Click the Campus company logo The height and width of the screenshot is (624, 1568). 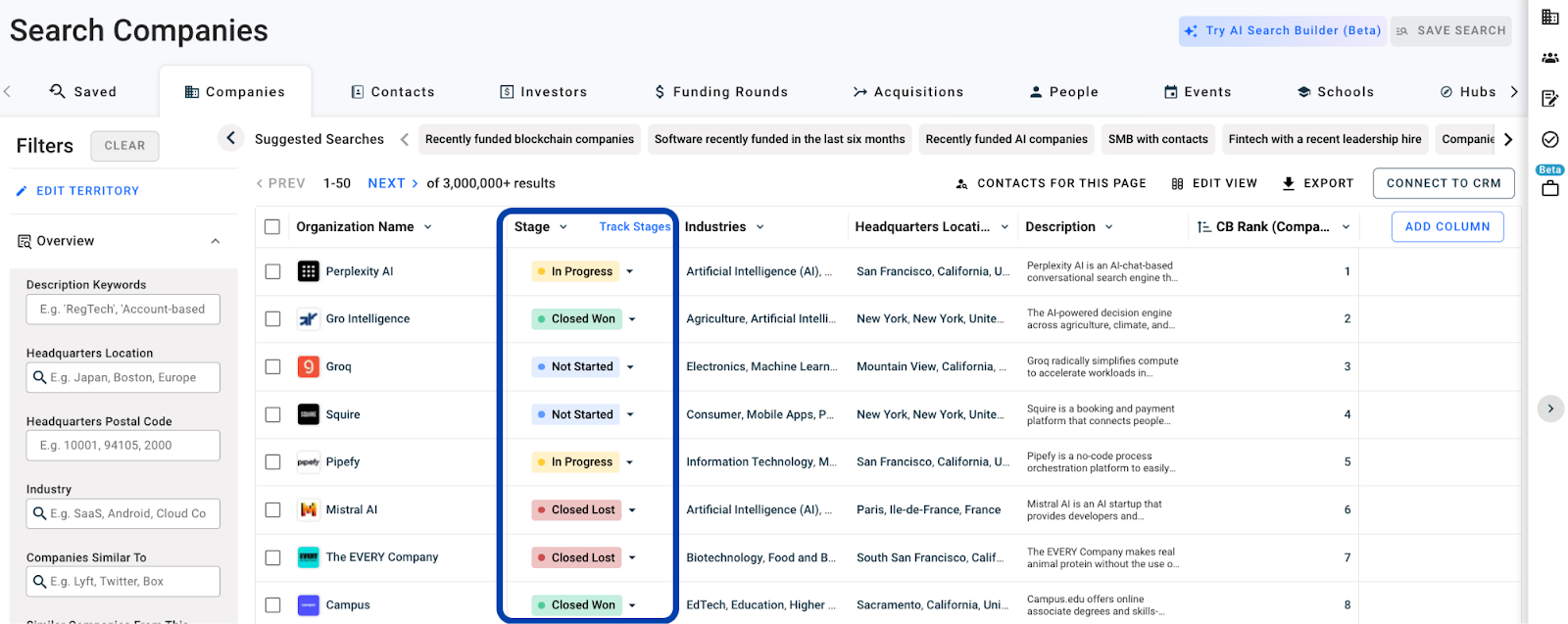pyautogui.click(x=309, y=605)
